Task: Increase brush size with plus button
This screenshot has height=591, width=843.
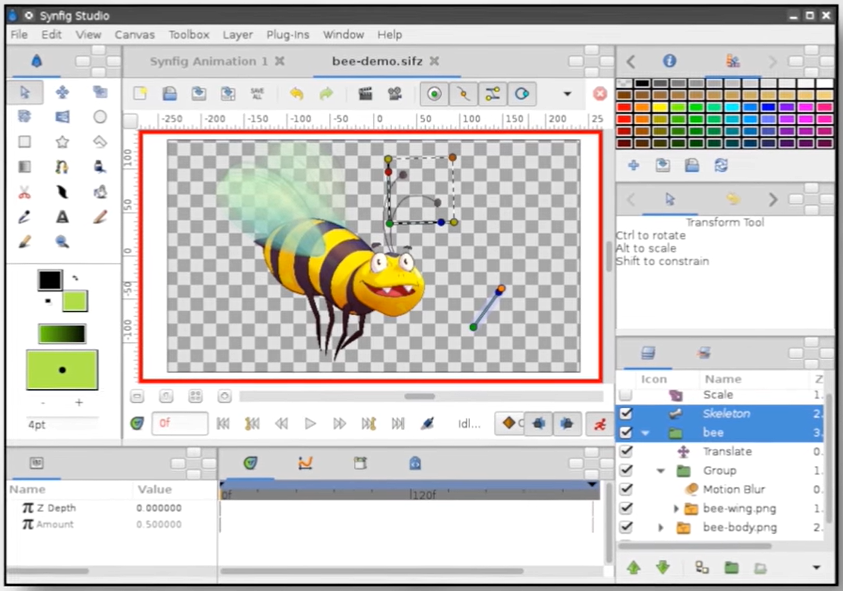Action: (x=79, y=402)
